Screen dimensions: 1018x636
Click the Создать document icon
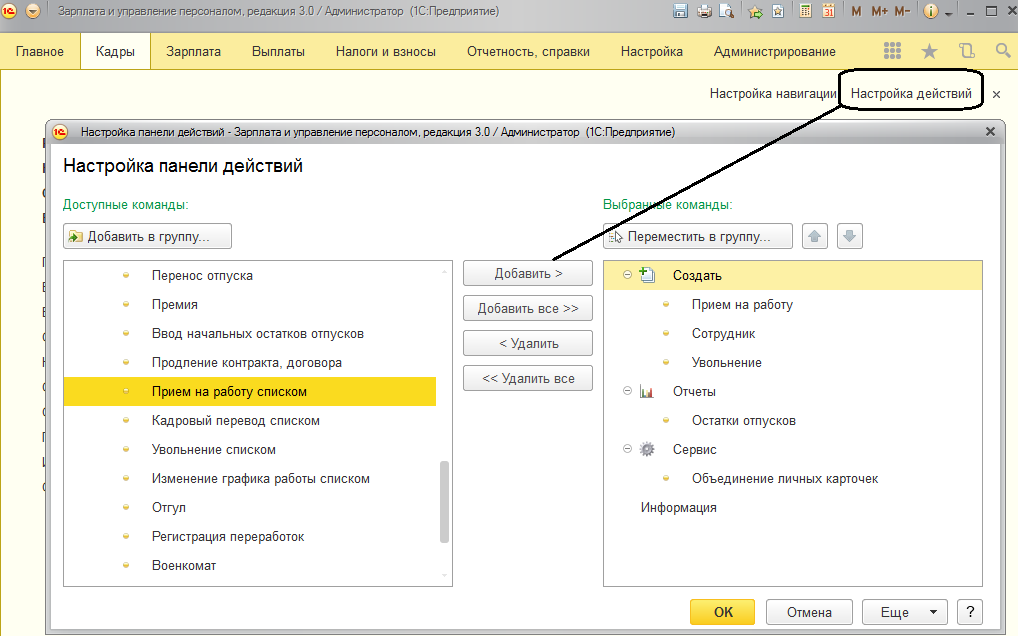pyautogui.click(x=647, y=275)
